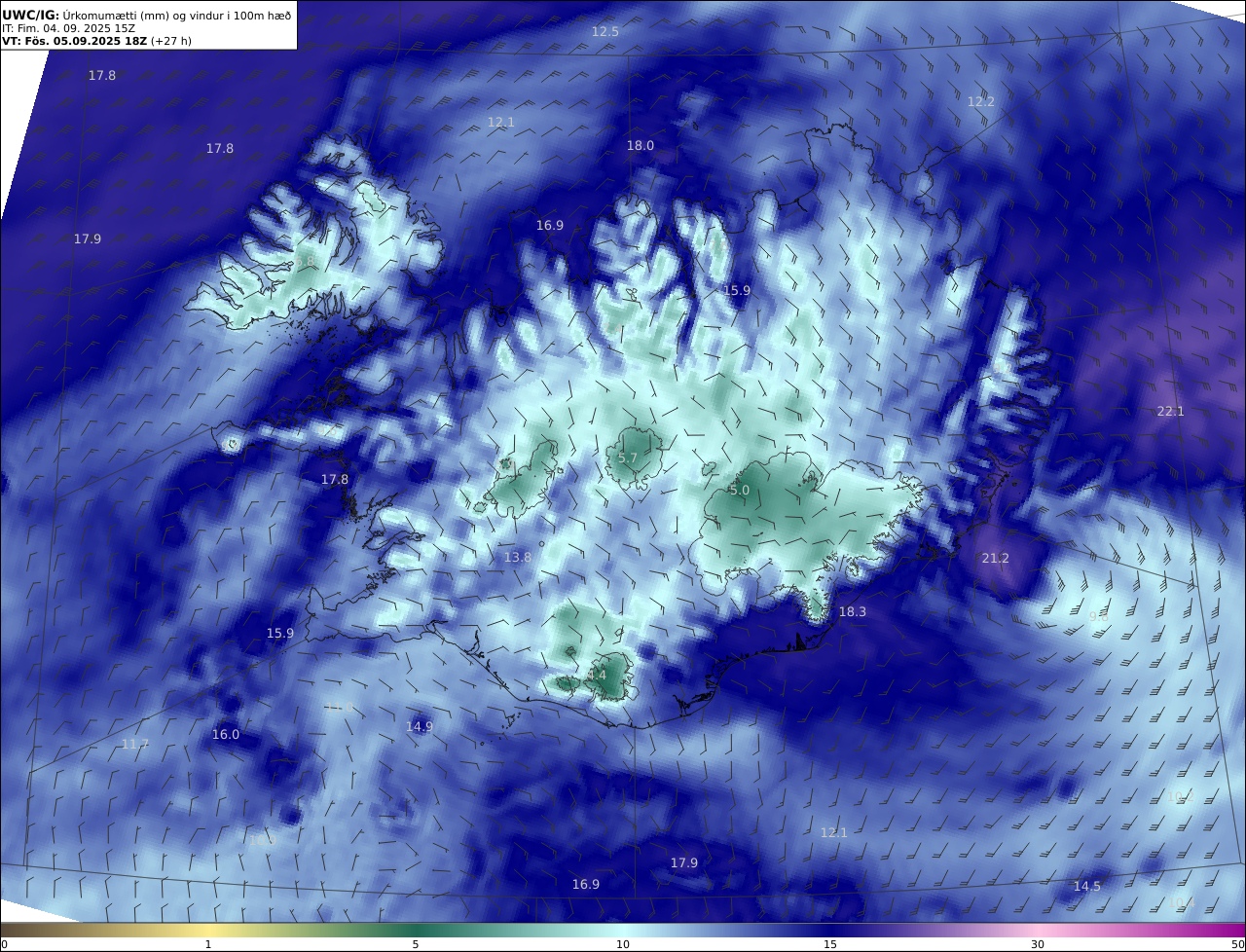The image size is (1246, 952).
Task: Click the 5.0 value on Vatnajökull
Action: 740,491
